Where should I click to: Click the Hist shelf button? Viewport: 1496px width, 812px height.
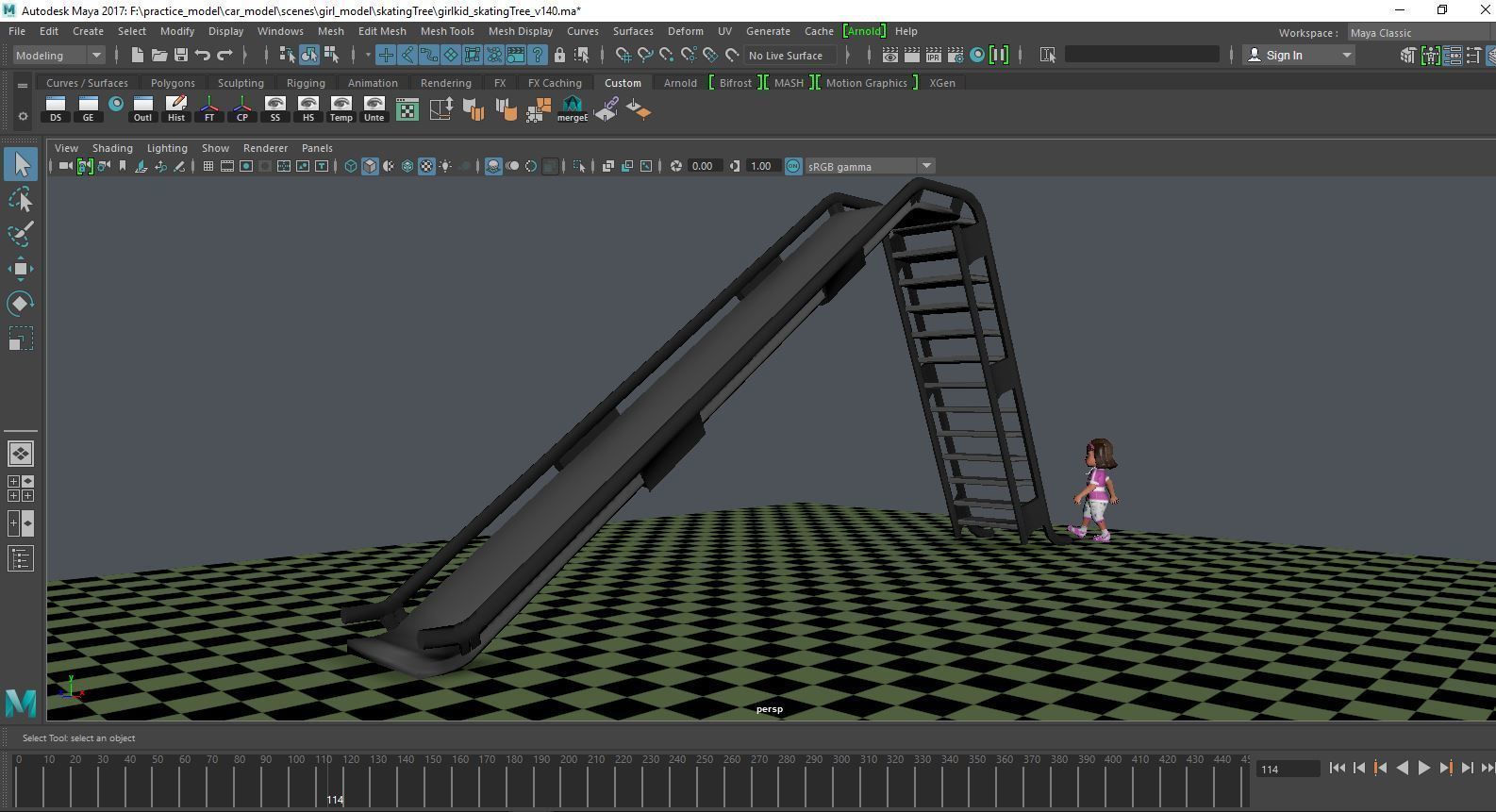[x=176, y=109]
